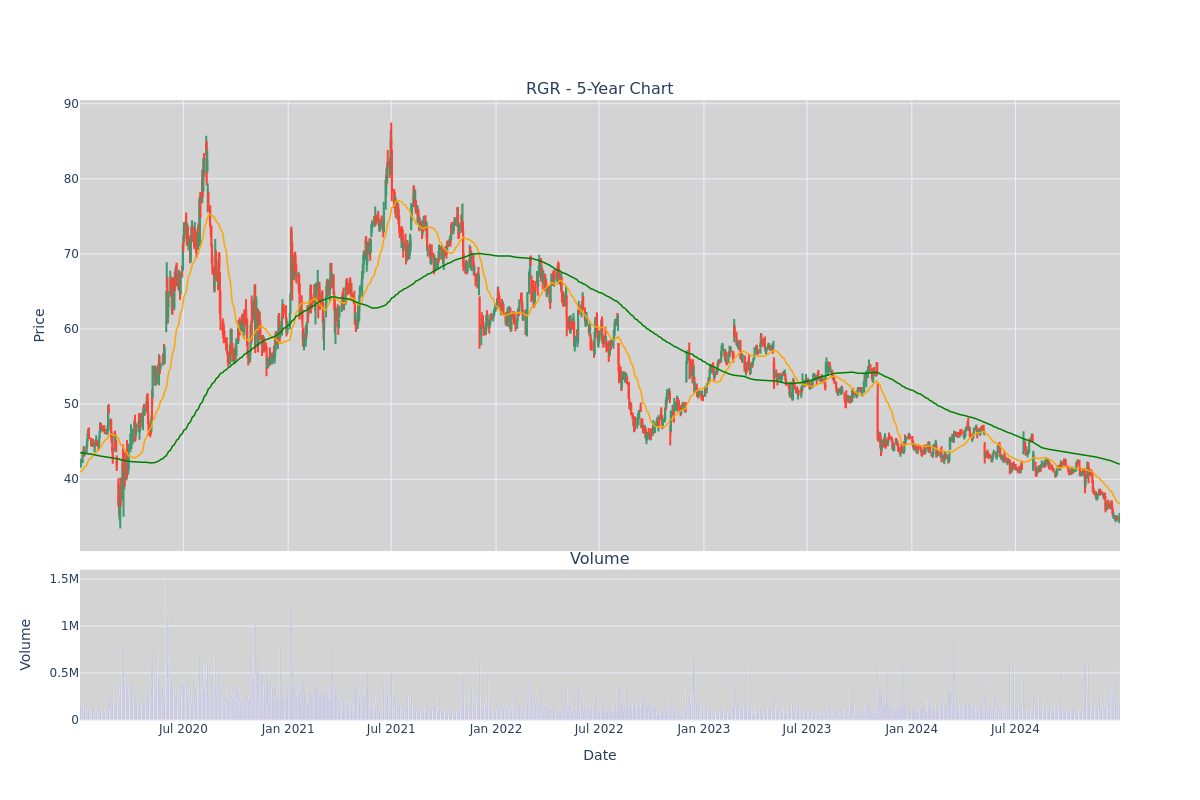Click the 'Jan 2021' date tick label
The height and width of the screenshot is (800, 1200).
(288, 729)
